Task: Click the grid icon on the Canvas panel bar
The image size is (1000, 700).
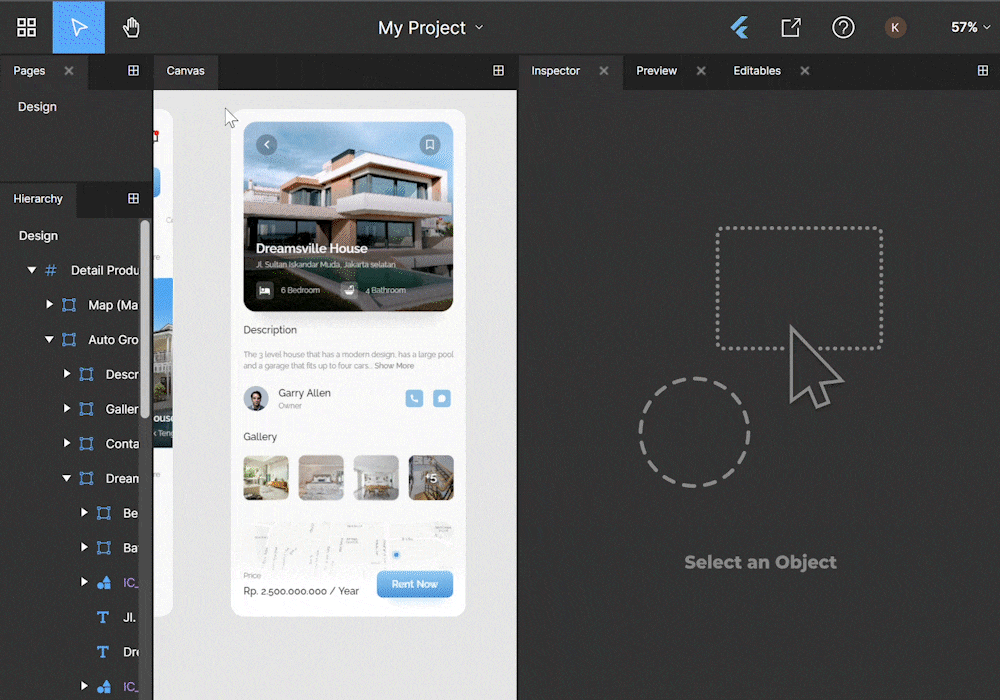Action: point(498,70)
